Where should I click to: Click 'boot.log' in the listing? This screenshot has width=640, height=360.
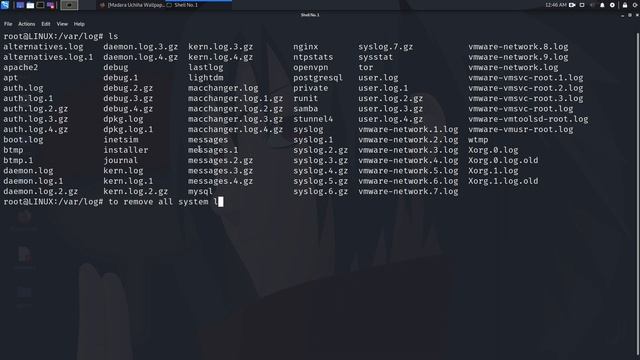(x=23, y=140)
